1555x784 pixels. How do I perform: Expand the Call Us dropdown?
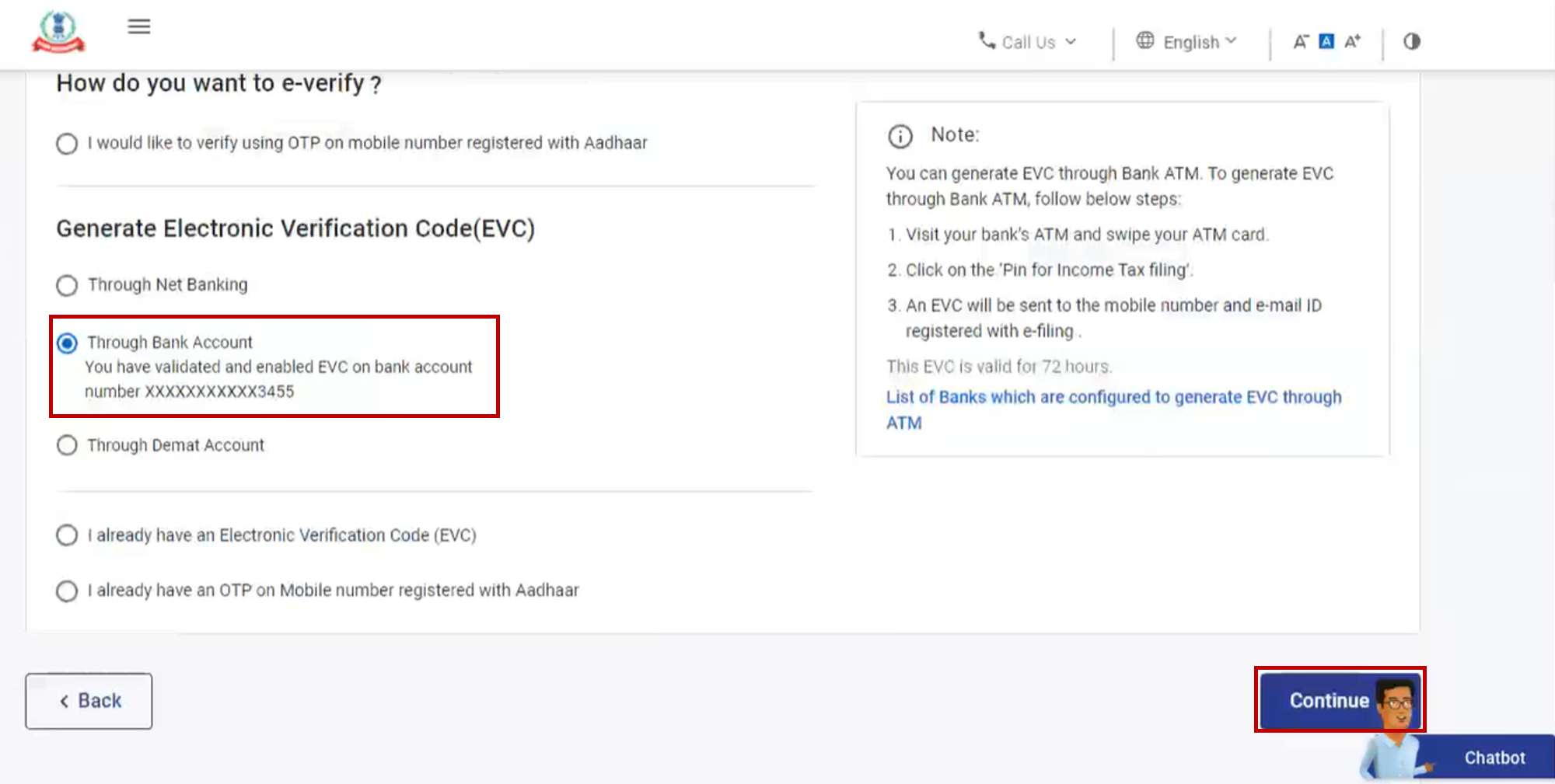point(1071,42)
